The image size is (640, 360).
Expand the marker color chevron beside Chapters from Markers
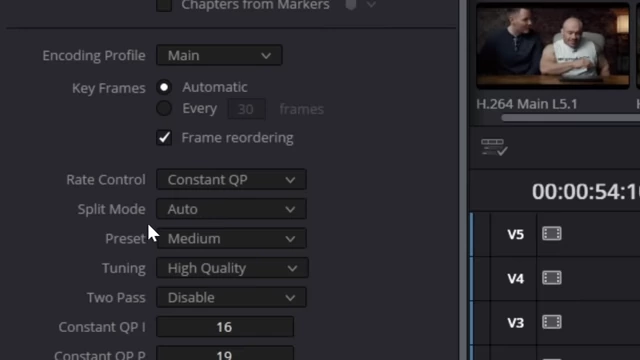(371, 5)
